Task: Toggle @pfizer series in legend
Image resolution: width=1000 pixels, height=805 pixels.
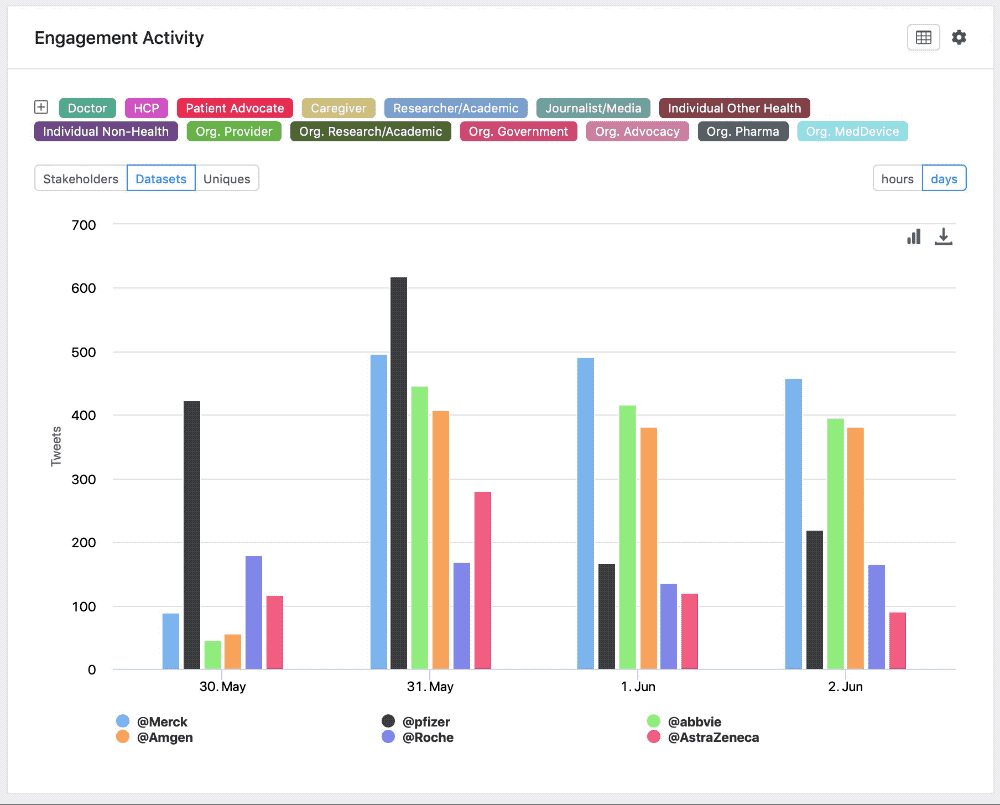Action: pyautogui.click(x=416, y=721)
